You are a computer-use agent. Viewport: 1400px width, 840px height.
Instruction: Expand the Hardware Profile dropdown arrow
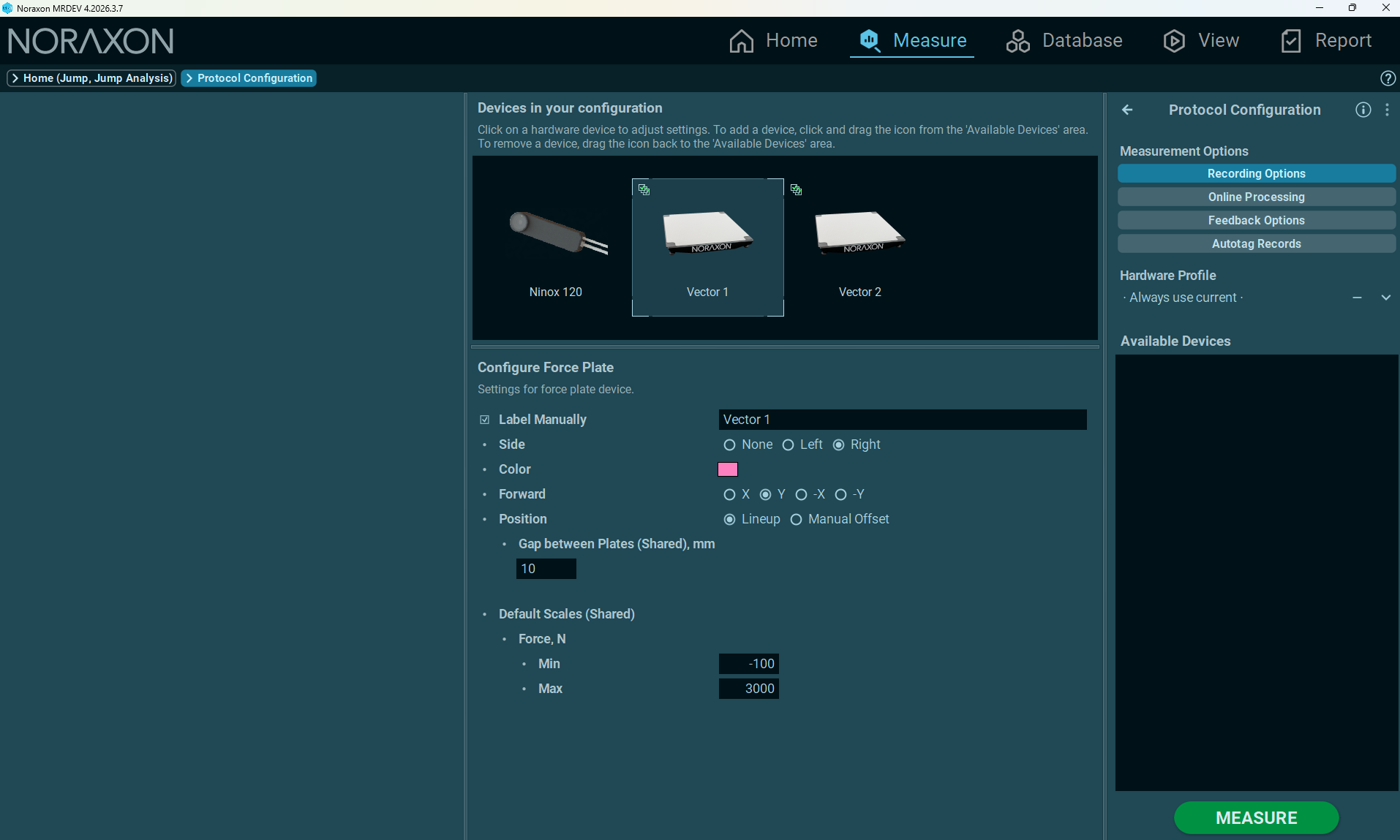1385,298
